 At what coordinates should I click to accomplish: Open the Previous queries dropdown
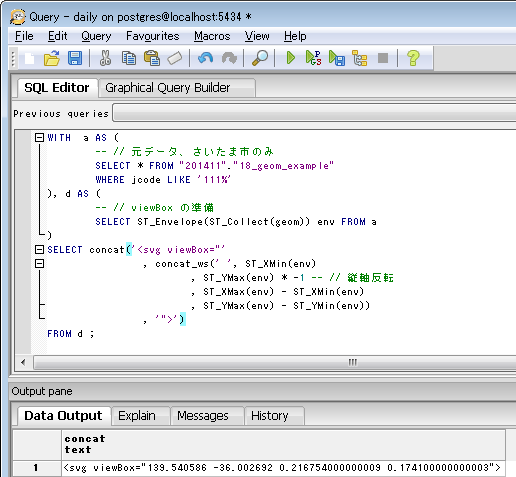(x=314, y=113)
